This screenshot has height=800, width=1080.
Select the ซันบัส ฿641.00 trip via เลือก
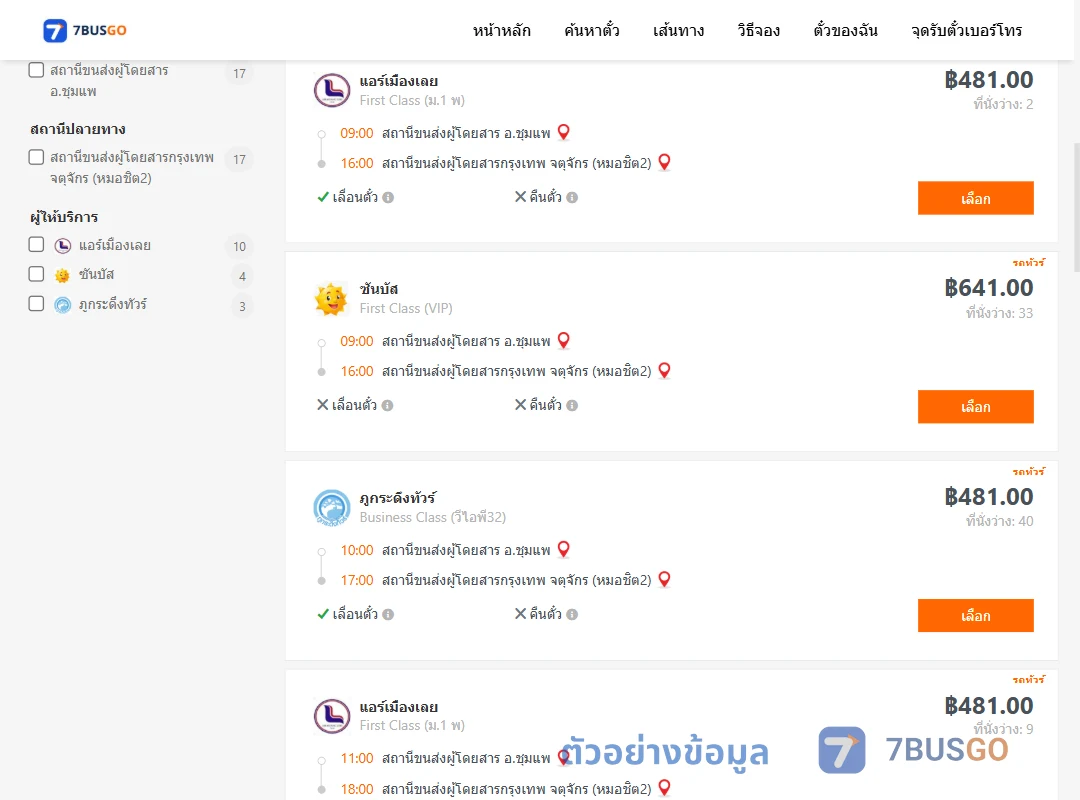click(x=975, y=407)
